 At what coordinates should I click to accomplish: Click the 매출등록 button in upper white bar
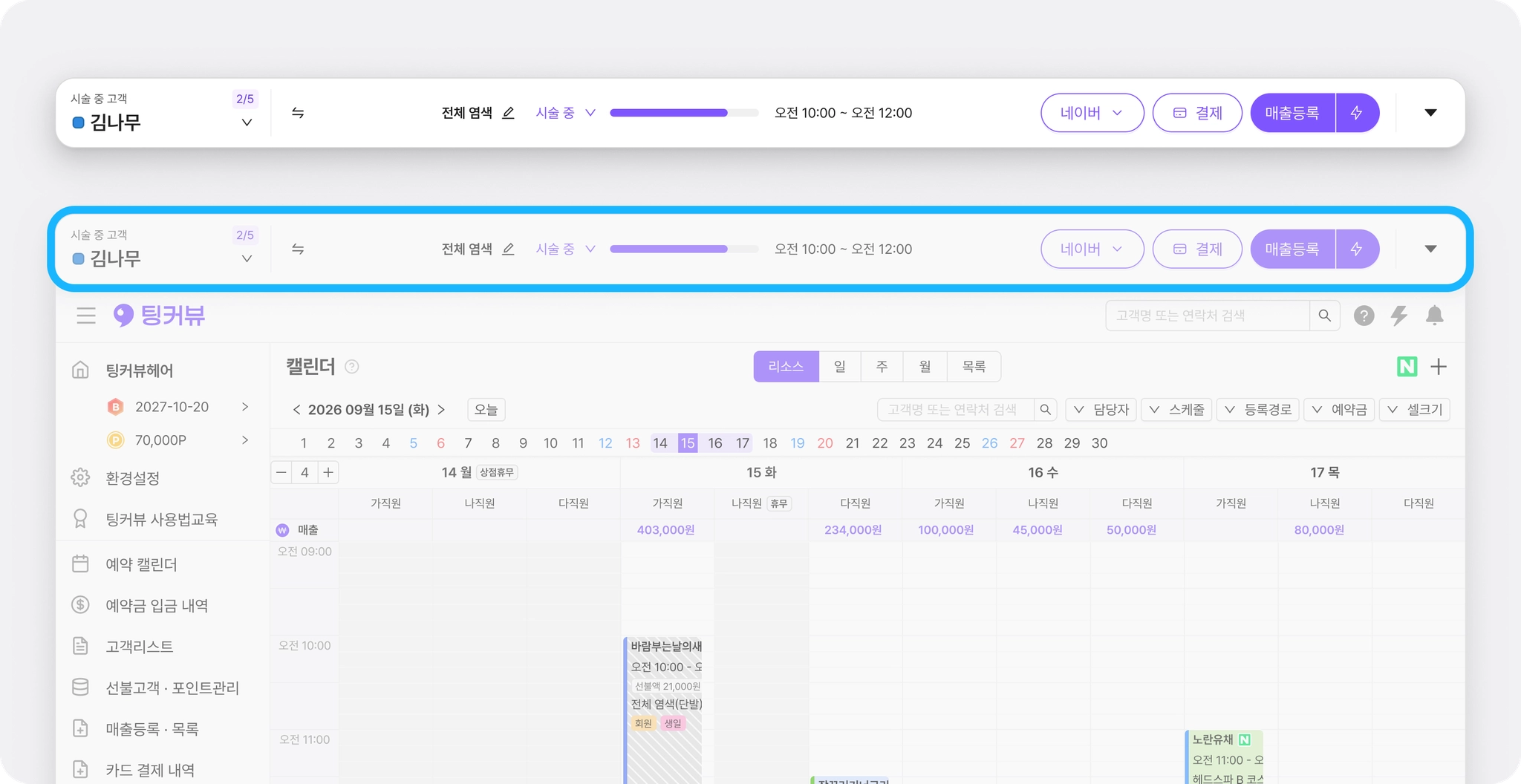pyautogui.click(x=1292, y=113)
